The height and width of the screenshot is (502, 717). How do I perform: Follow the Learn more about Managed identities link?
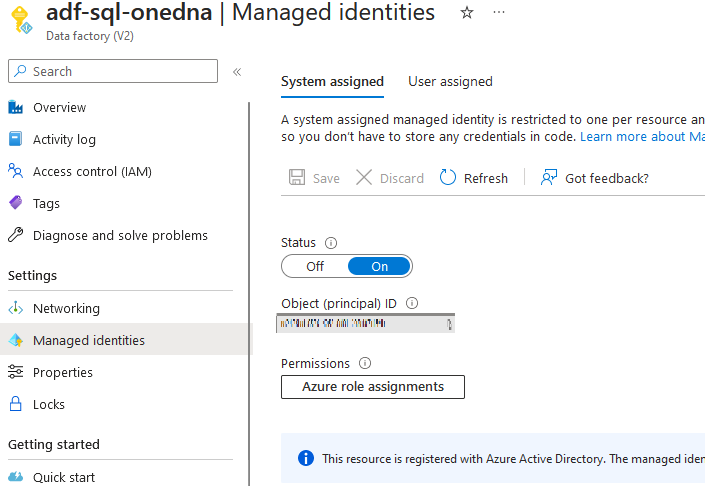(642, 136)
